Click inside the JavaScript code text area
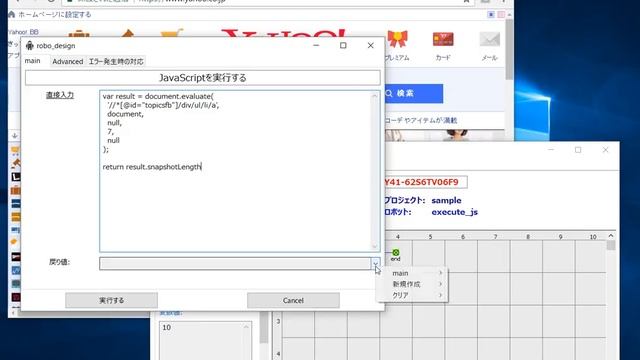The width and height of the screenshot is (640, 360). click(x=236, y=171)
